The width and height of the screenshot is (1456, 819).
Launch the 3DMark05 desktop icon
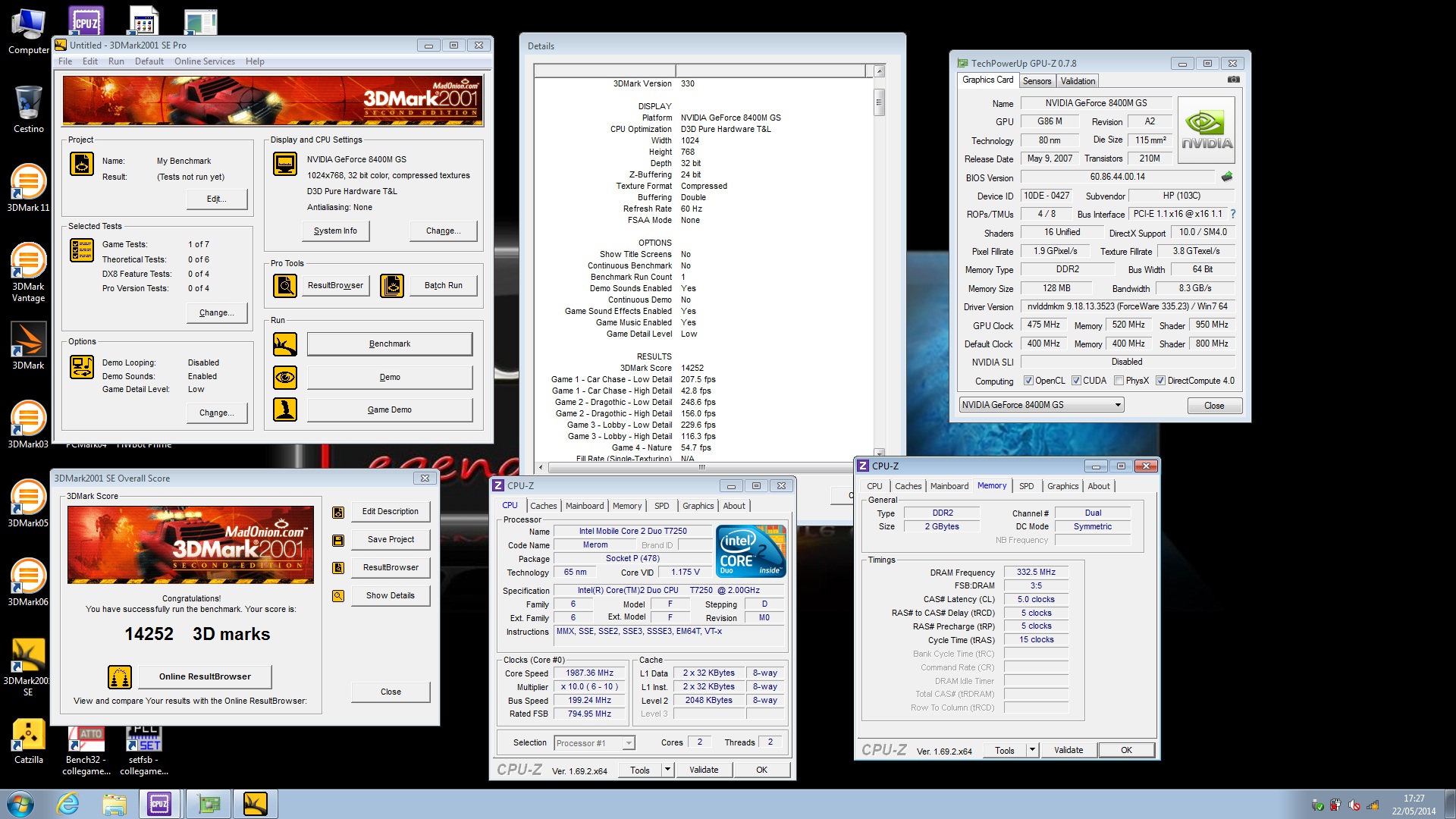click(x=28, y=503)
